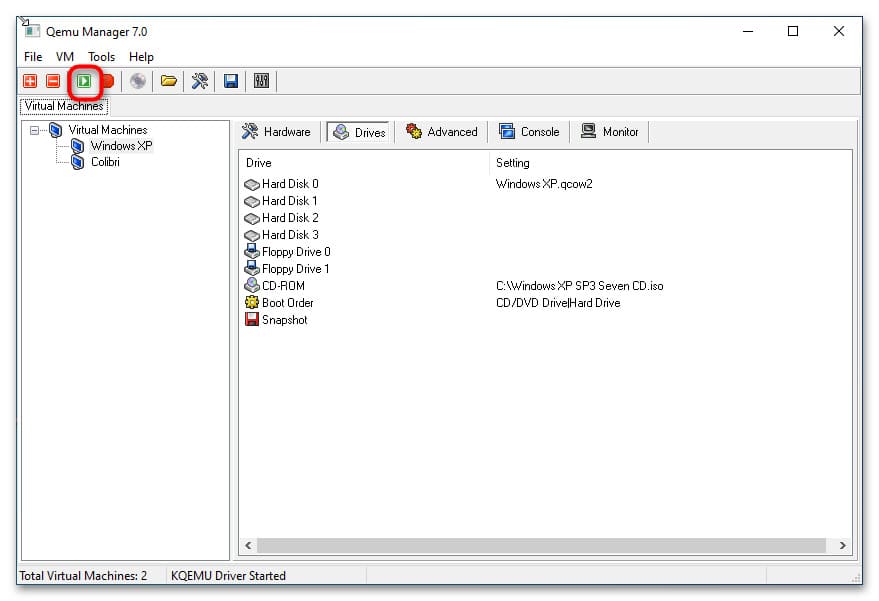
Task: Open the VM menu
Action: pos(65,57)
